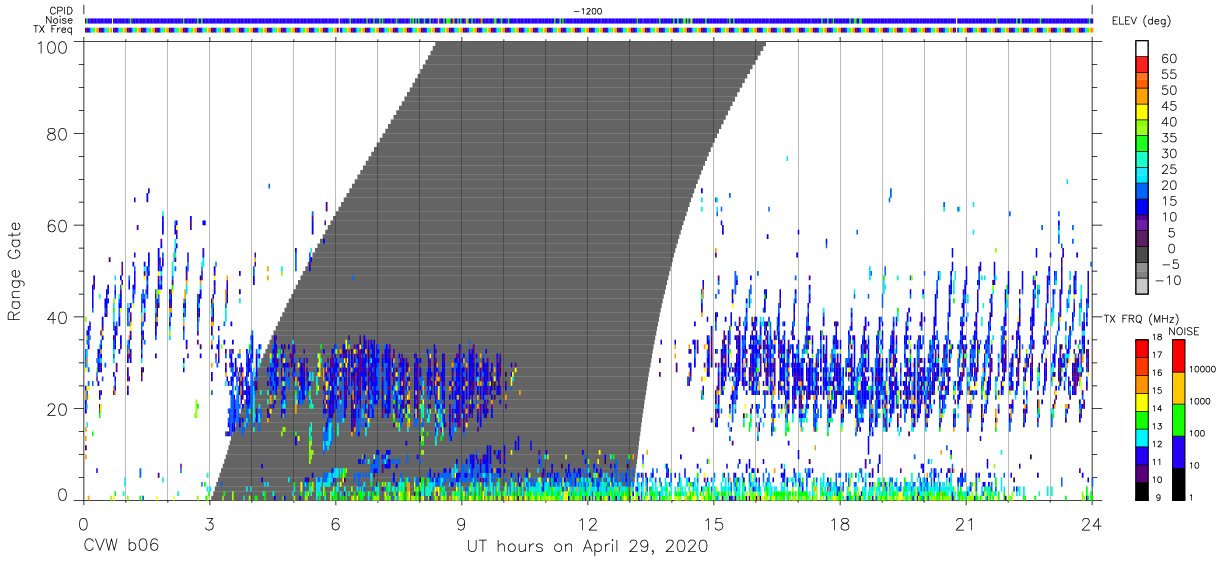Click the 18 hour tick on time axis
The height and width of the screenshot is (567, 1228).
[x=839, y=524]
